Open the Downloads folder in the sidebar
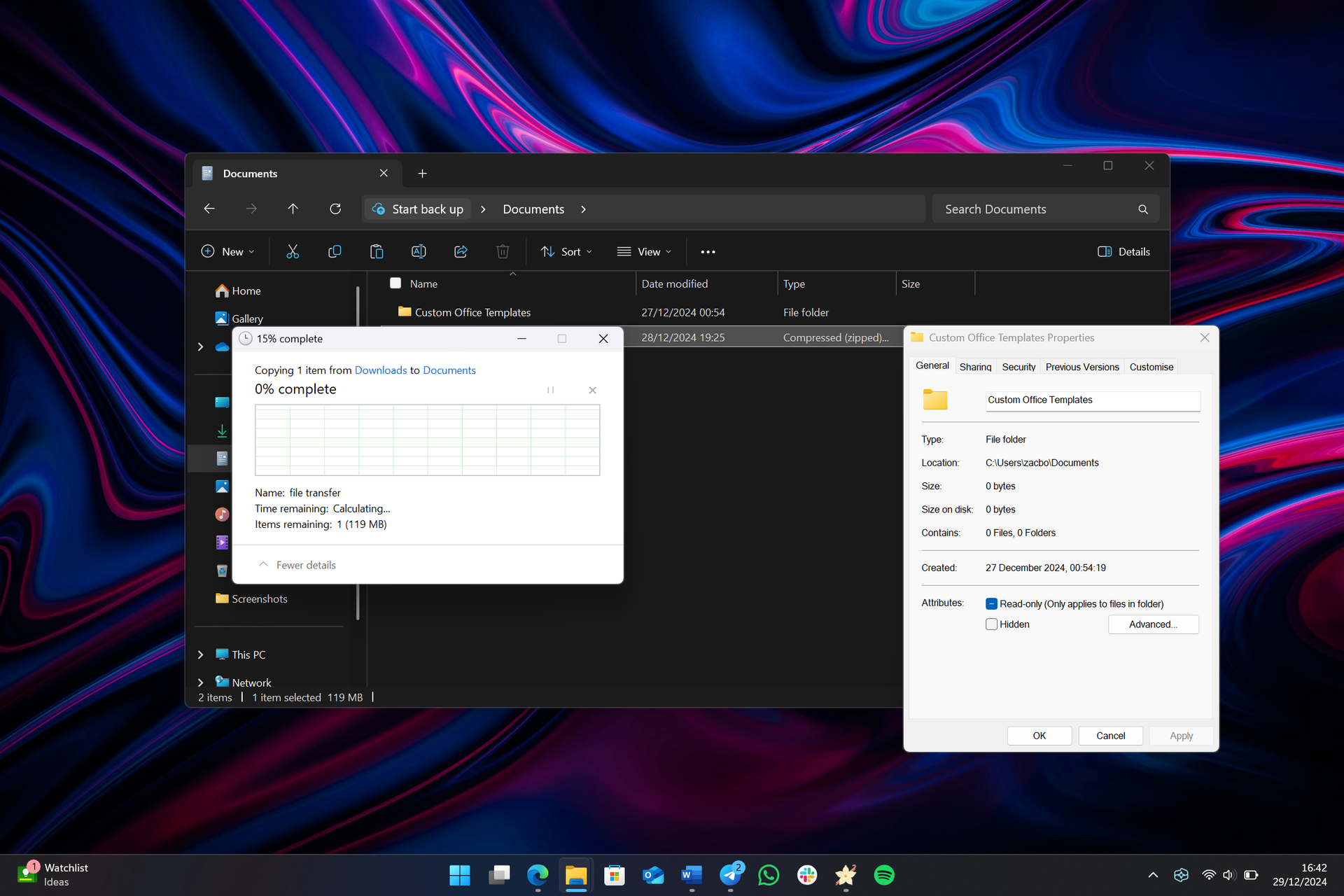Image resolution: width=1344 pixels, height=896 pixels. tap(222, 430)
